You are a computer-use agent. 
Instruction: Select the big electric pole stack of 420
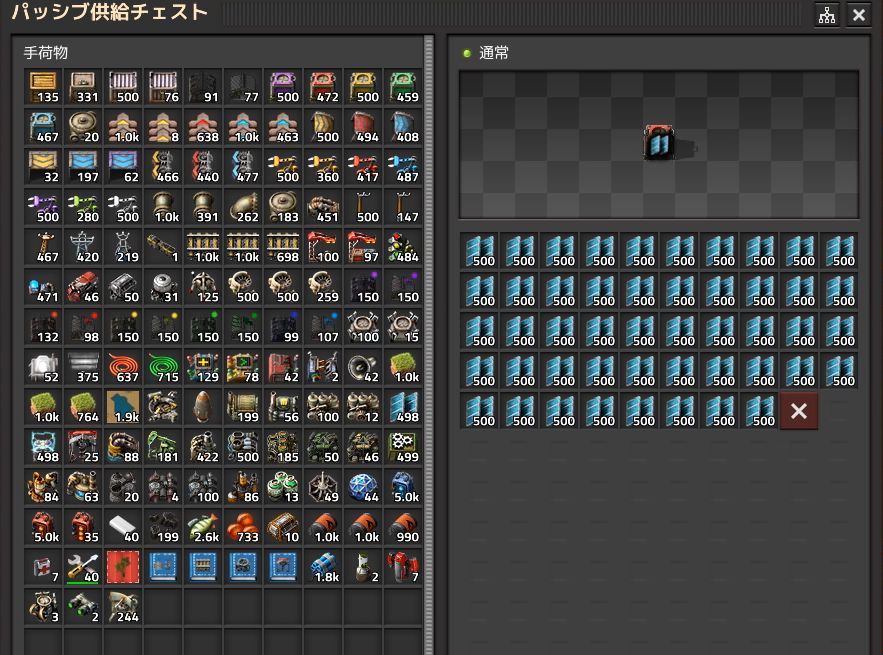(83, 247)
